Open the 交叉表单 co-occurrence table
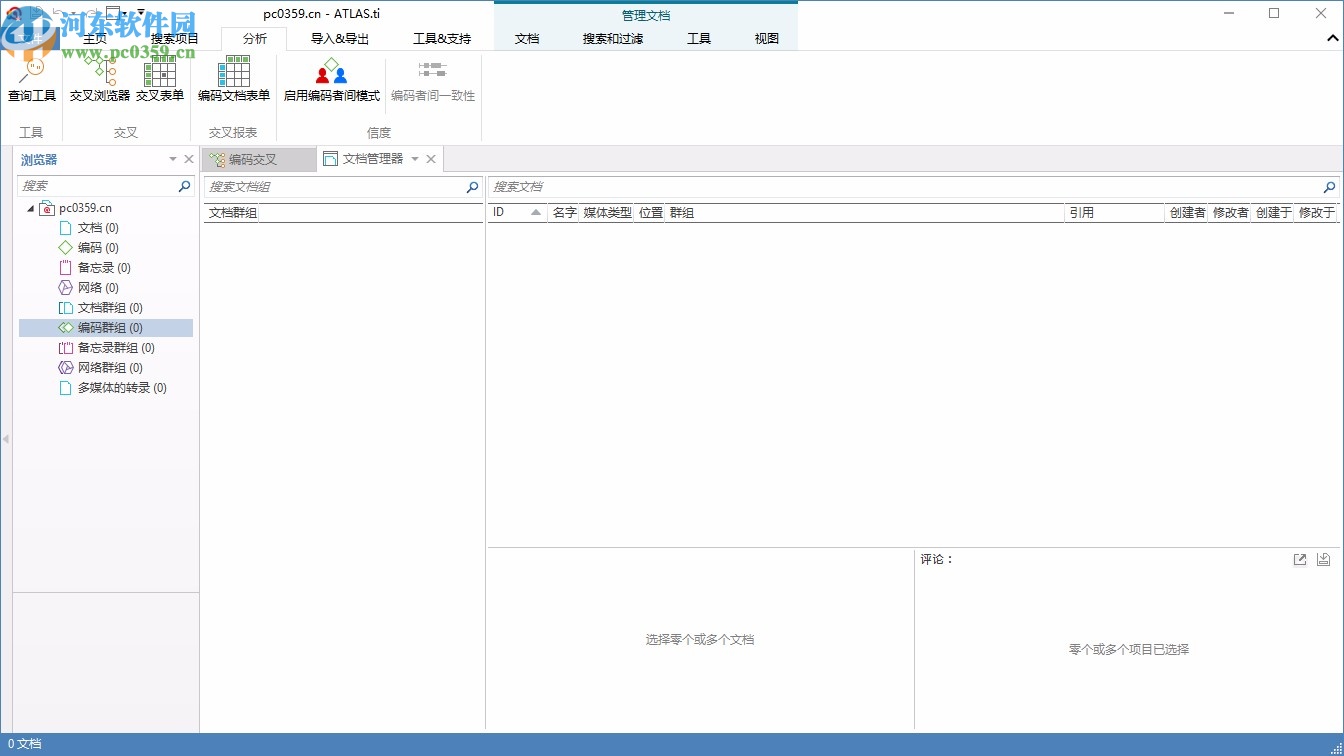 pyautogui.click(x=160, y=80)
